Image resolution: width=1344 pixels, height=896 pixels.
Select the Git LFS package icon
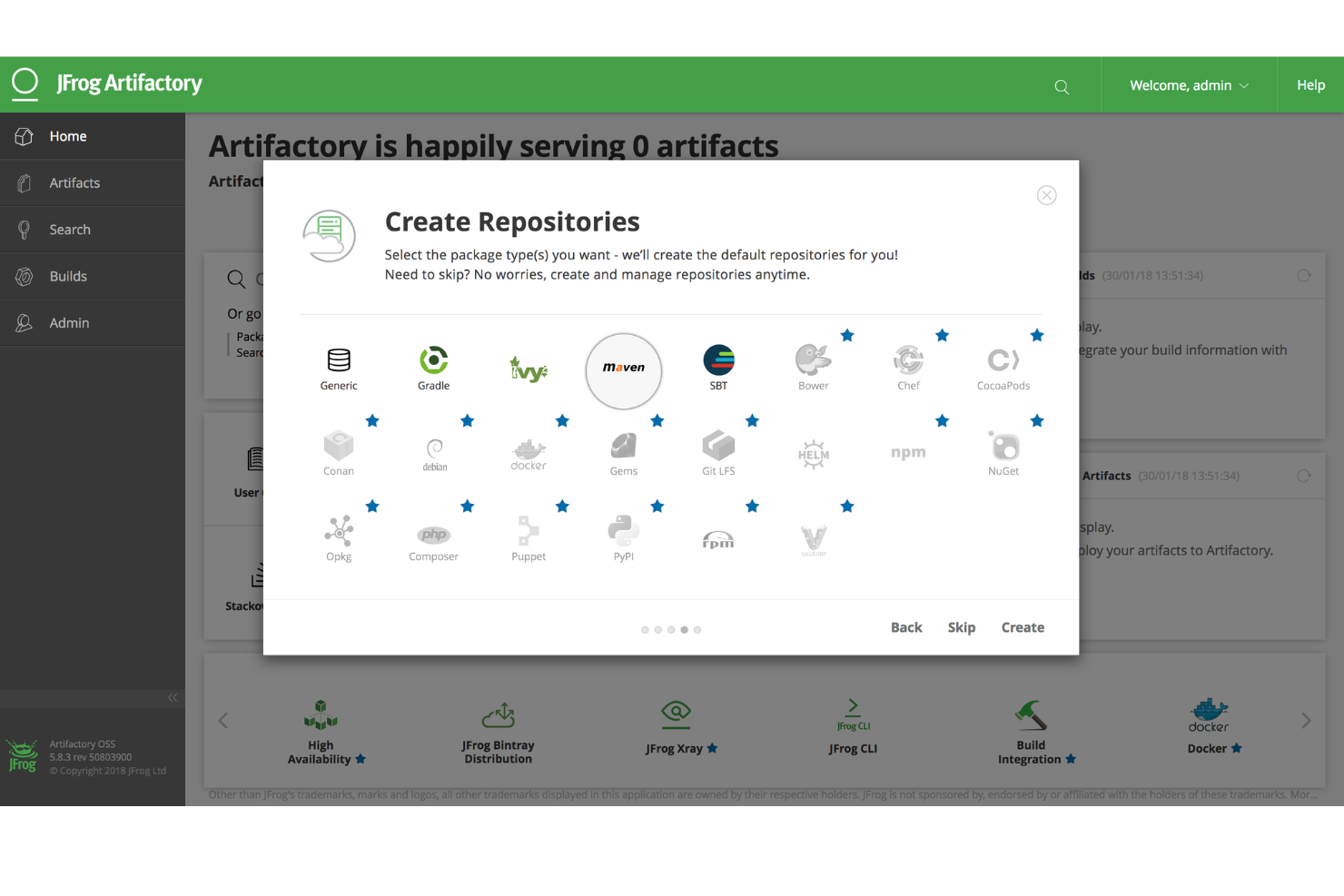tap(718, 446)
